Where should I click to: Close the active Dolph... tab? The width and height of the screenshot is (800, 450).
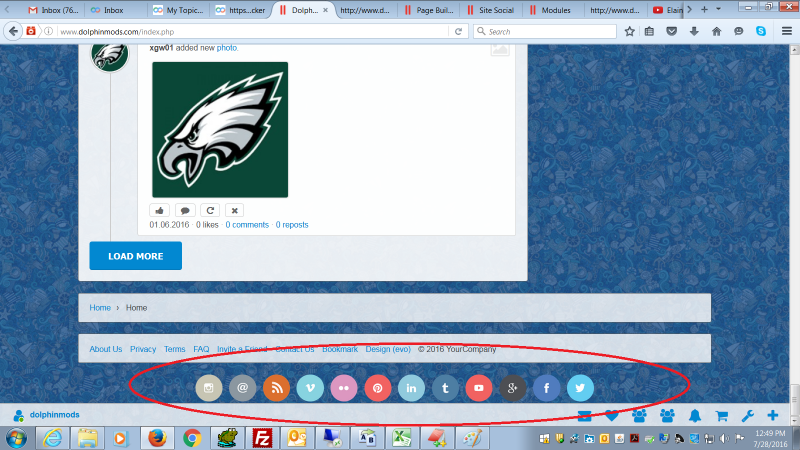tap(326, 10)
